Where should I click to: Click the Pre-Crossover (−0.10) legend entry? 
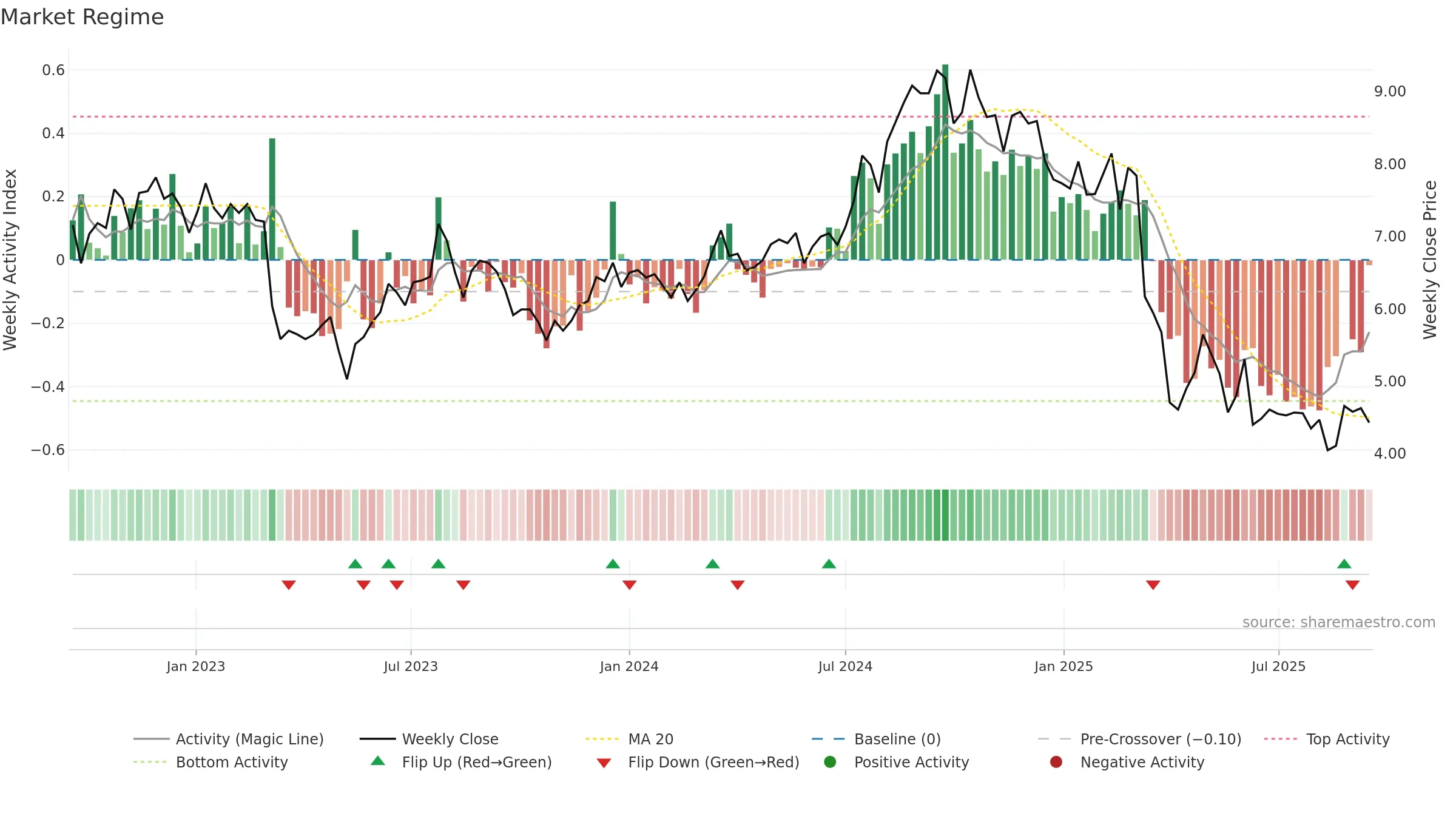coord(1139,739)
